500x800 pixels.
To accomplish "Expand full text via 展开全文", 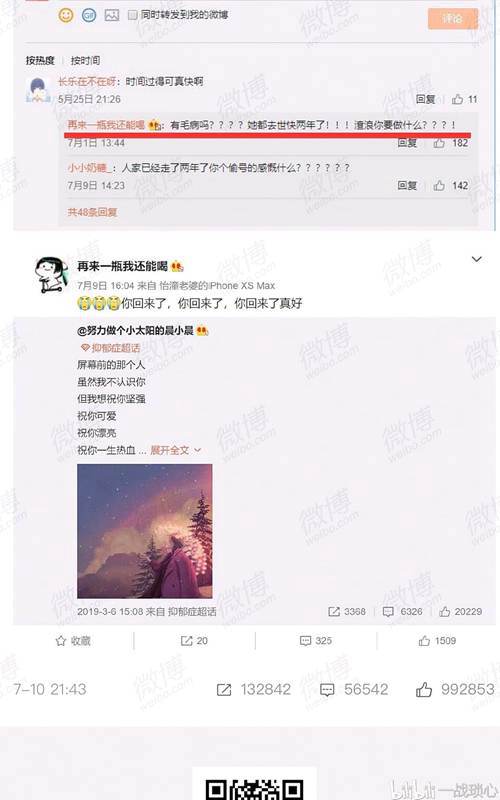I will point(175,450).
